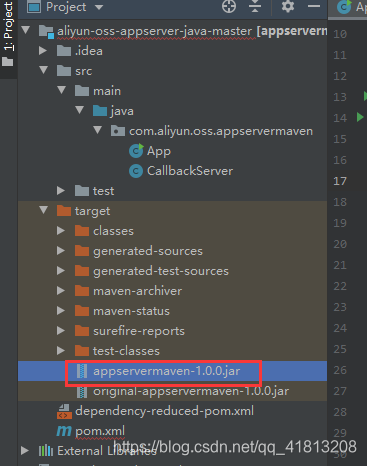Open the Project view dropdown
The image size is (367, 466).
coord(99,7)
